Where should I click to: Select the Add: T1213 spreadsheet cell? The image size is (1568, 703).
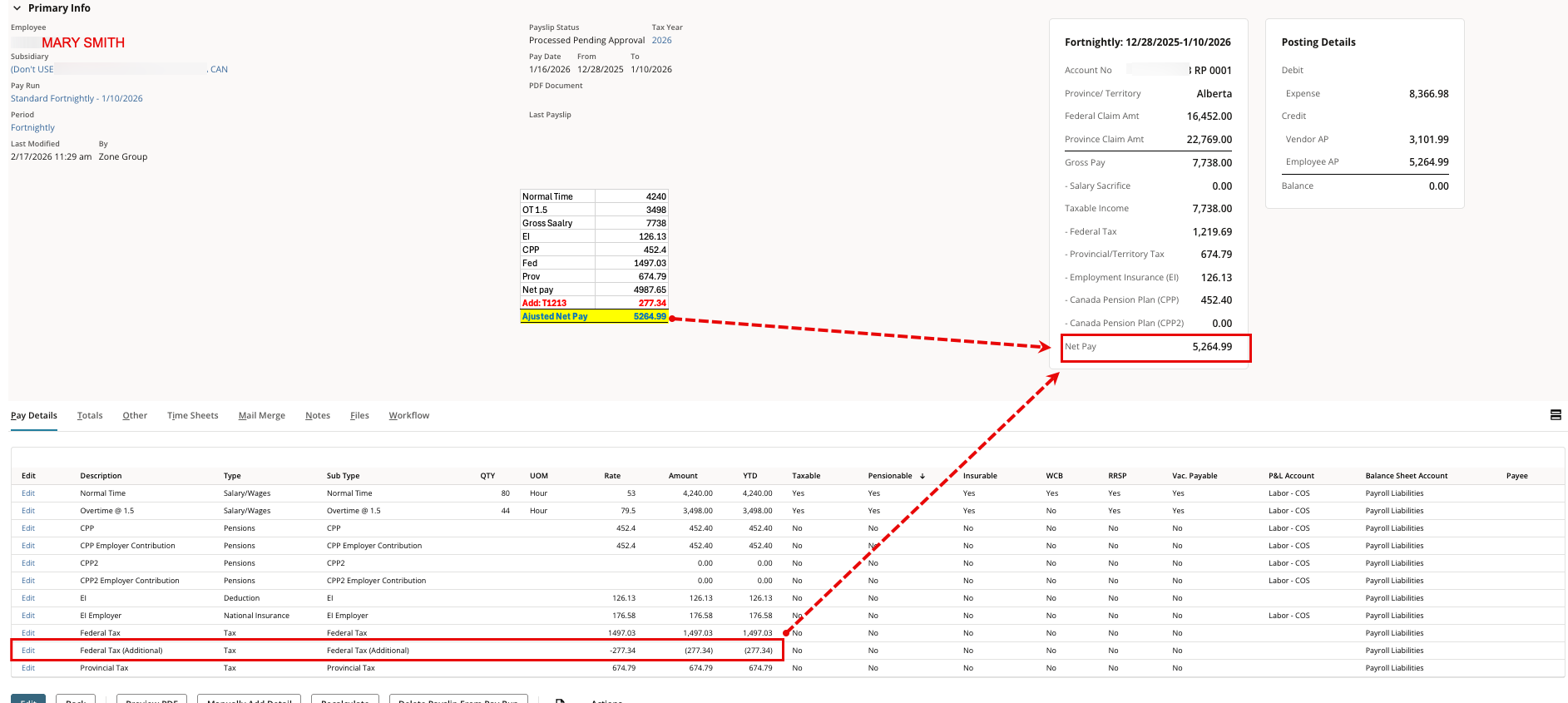tap(557, 303)
